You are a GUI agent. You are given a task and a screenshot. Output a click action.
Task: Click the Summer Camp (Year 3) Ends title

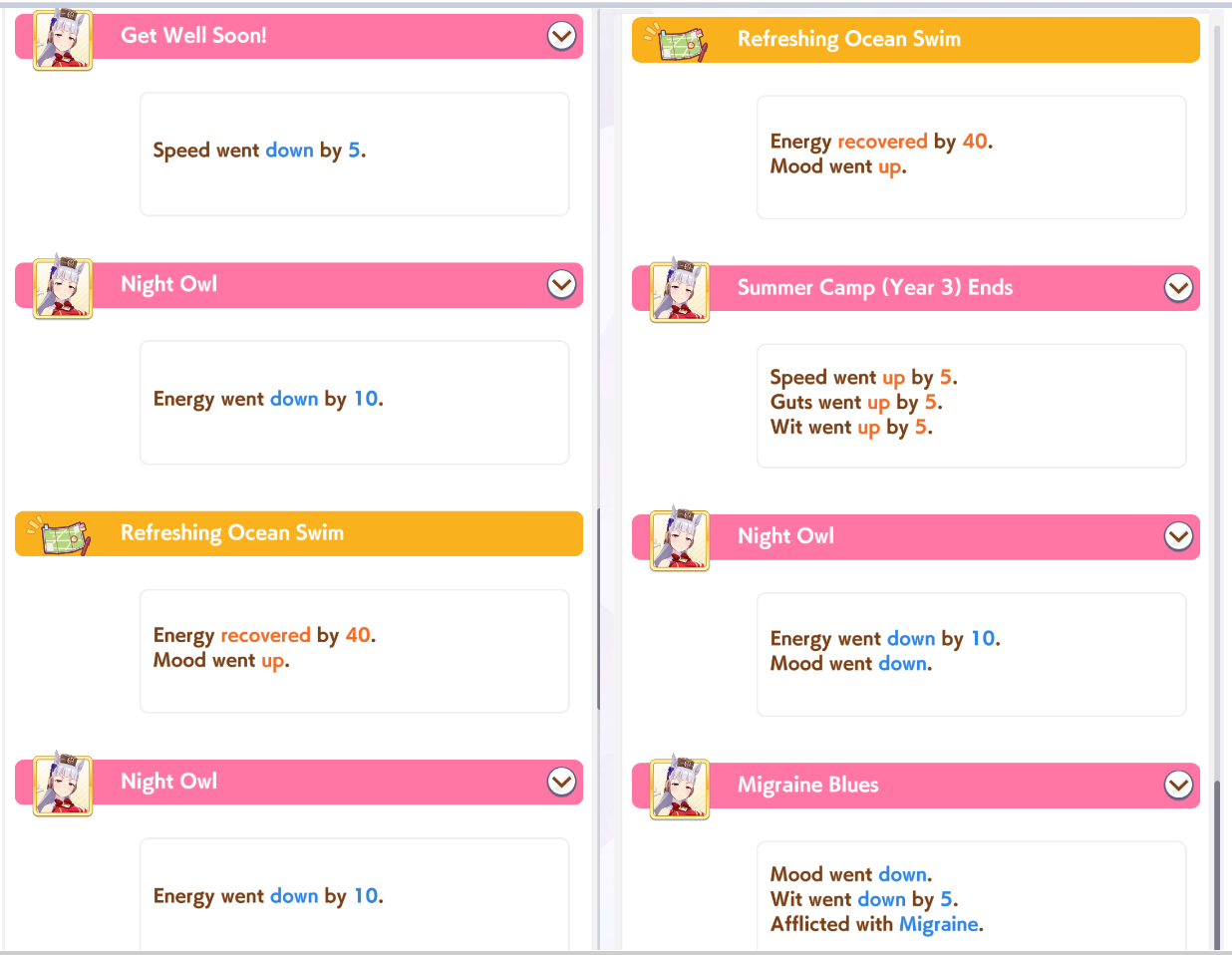point(874,288)
